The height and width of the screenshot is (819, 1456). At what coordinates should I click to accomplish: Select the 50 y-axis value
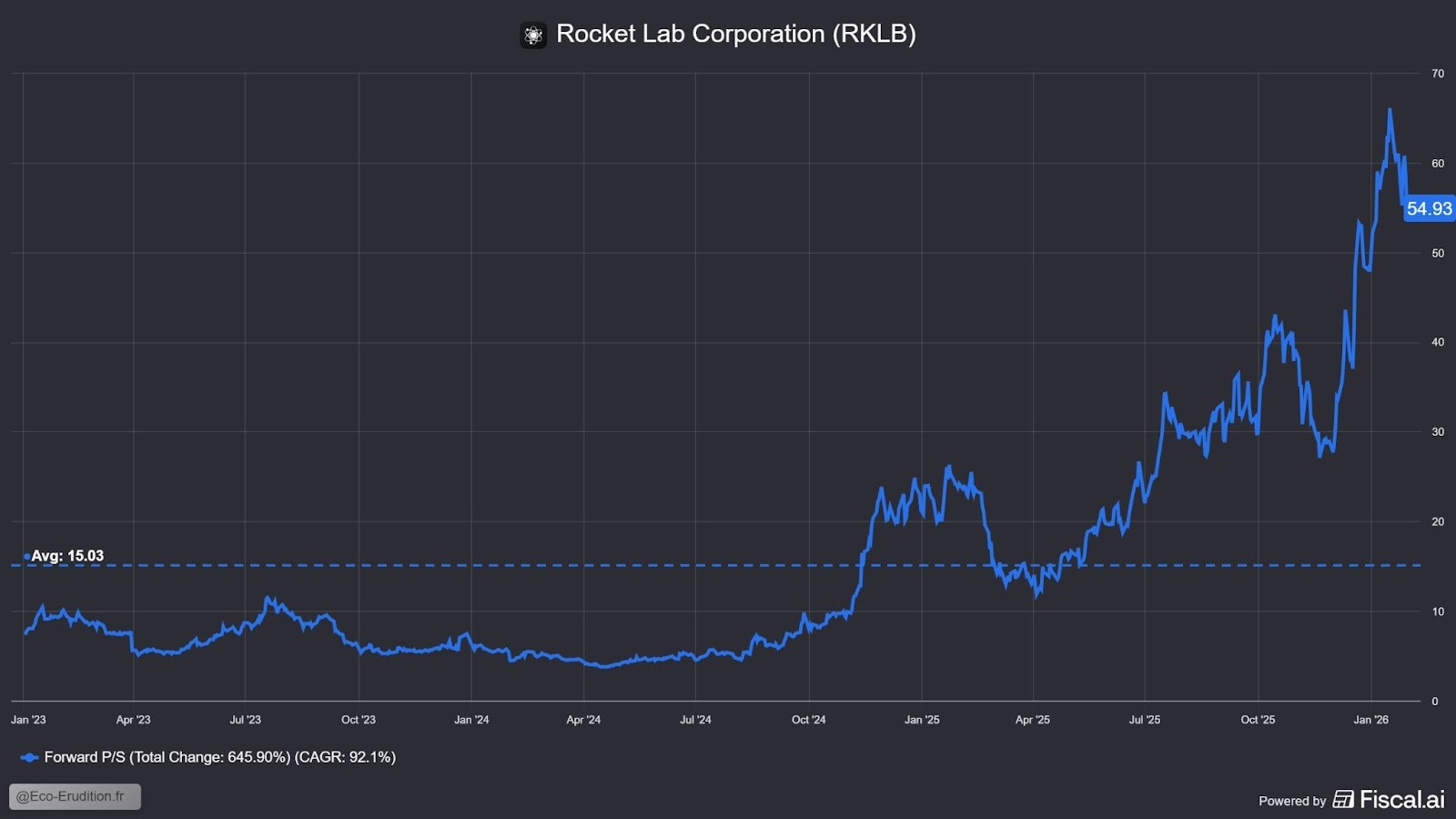click(x=1438, y=253)
